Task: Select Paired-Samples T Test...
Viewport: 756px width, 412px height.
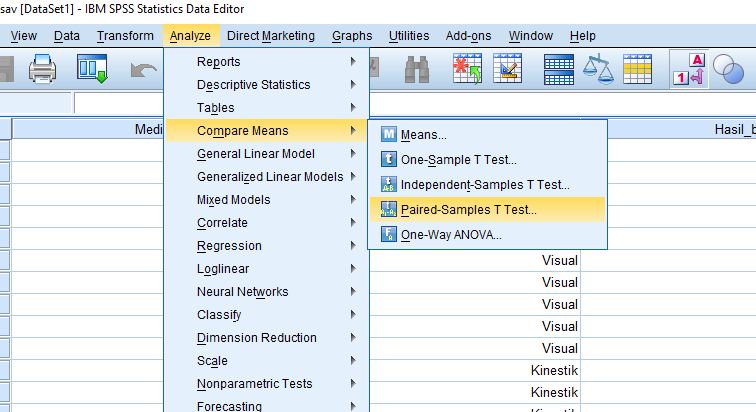Action: pyautogui.click(x=487, y=210)
